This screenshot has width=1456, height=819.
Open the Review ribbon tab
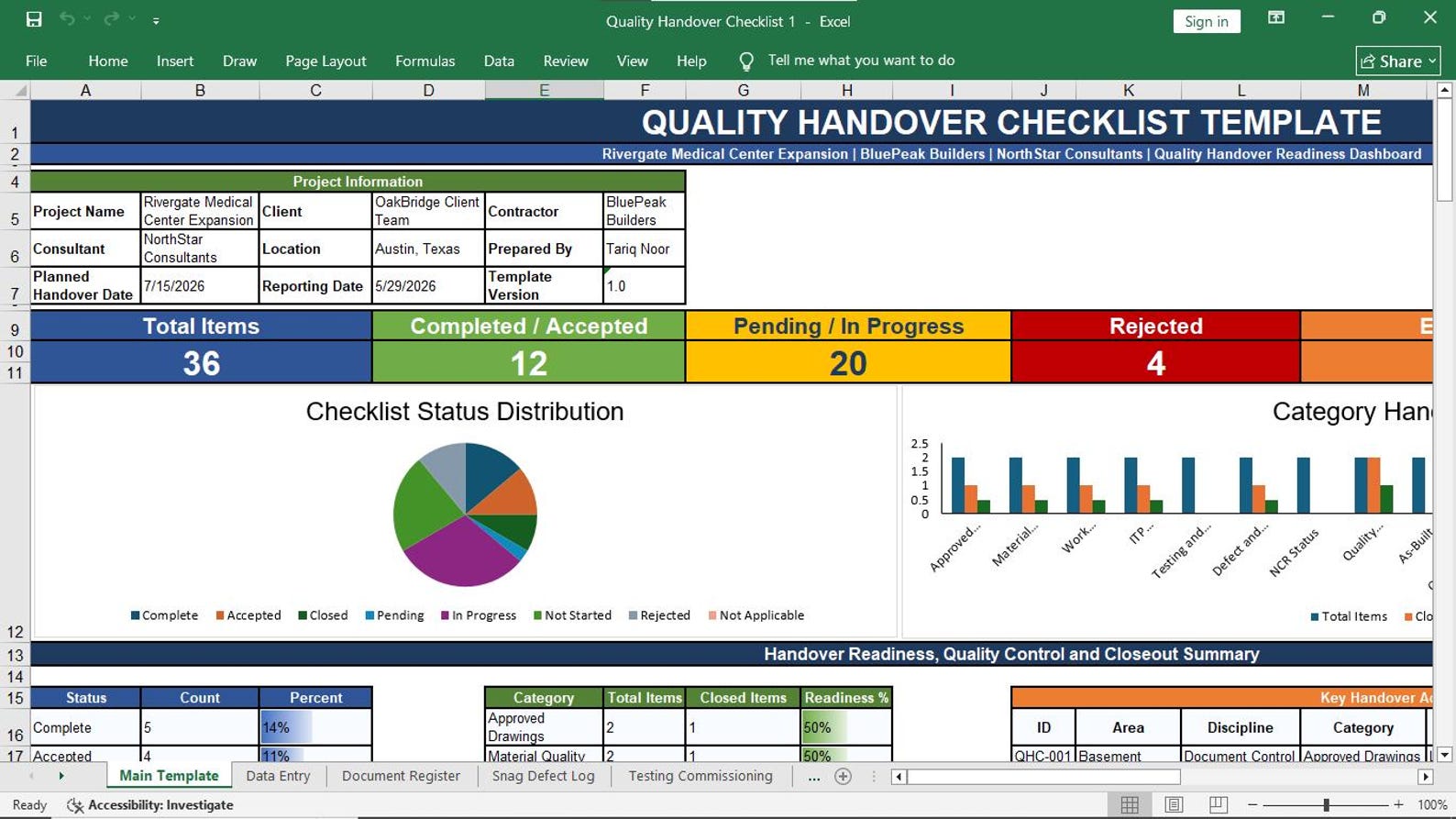tap(566, 61)
